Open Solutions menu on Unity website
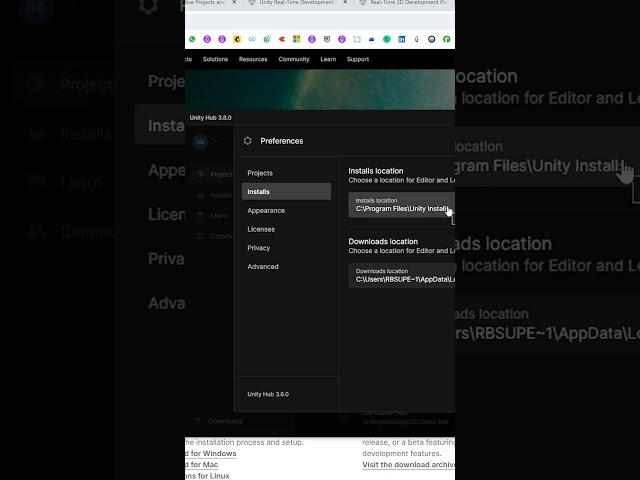The width and height of the screenshot is (640, 480). click(216, 59)
